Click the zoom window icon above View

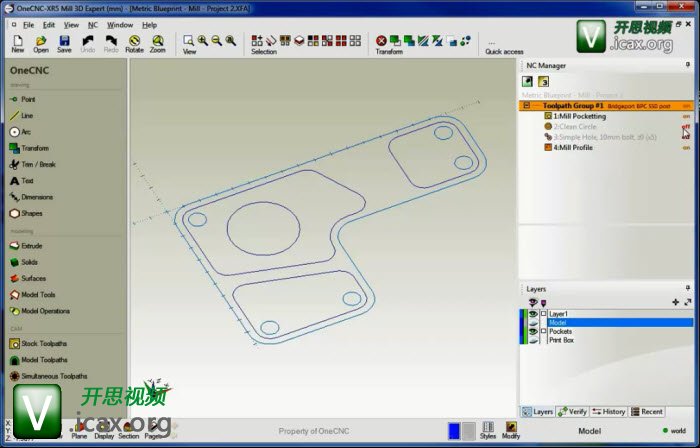(188, 41)
